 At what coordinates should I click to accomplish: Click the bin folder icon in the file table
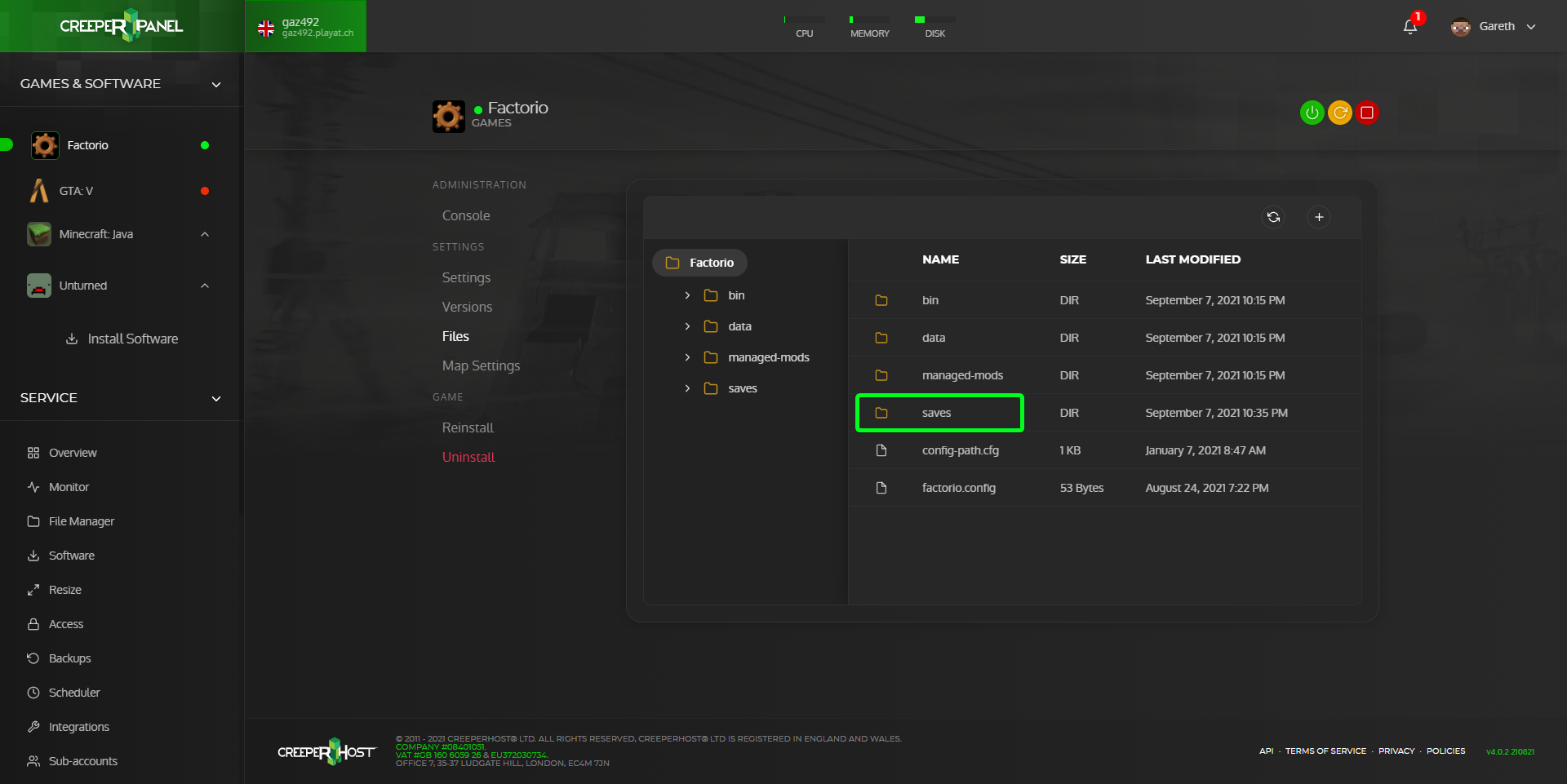[881, 300]
